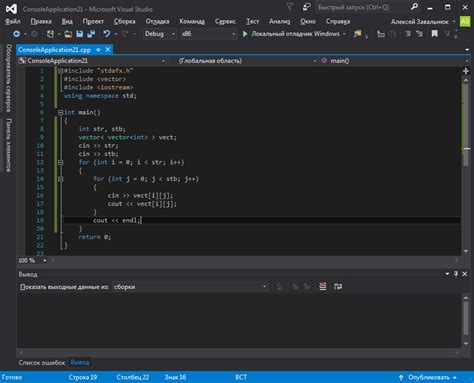This screenshot has width=474, height=383.
Task: Open the Файл menu
Action: coord(13,21)
